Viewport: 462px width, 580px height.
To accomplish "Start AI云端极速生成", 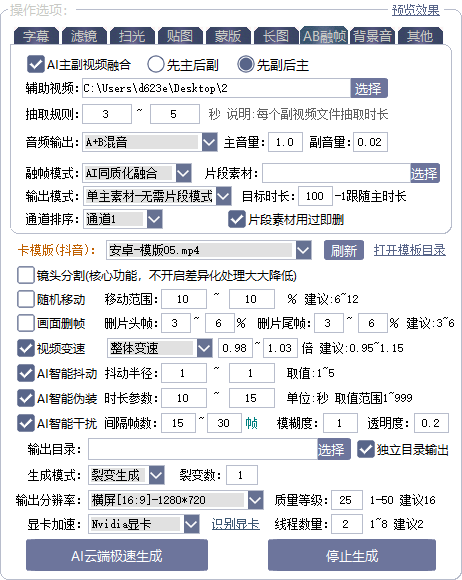I will pos(117,556).
